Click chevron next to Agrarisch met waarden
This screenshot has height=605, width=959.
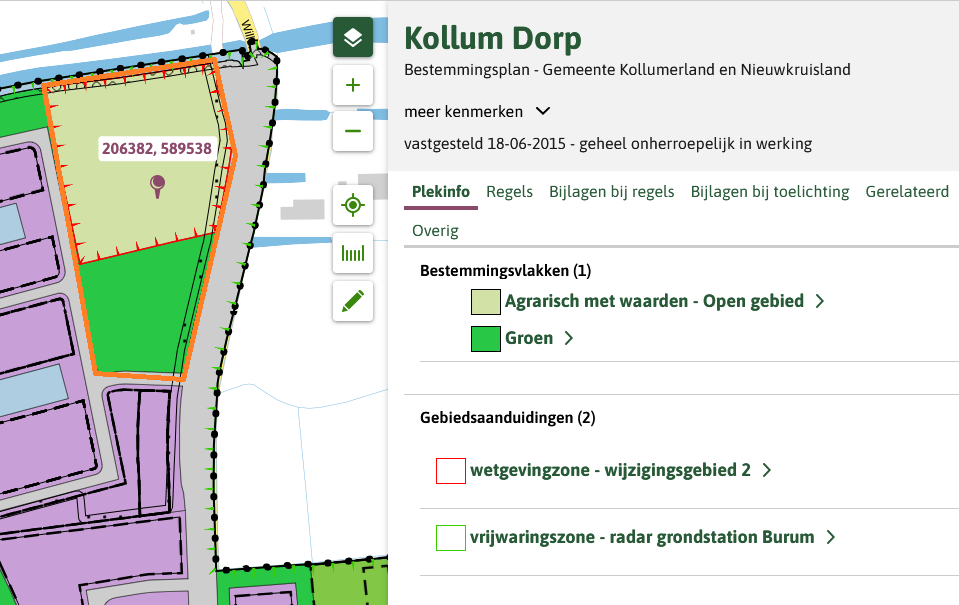pos(820,301)
